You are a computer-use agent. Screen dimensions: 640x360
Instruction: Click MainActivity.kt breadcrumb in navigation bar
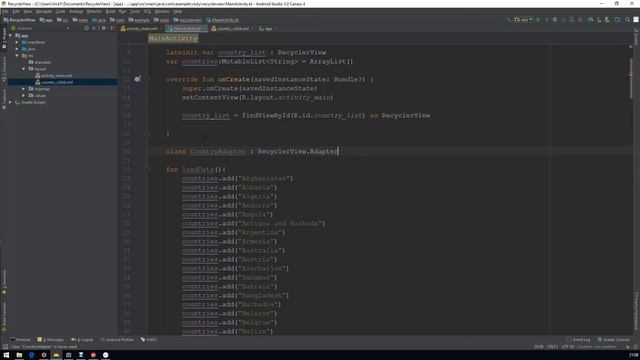pos(222,20)
